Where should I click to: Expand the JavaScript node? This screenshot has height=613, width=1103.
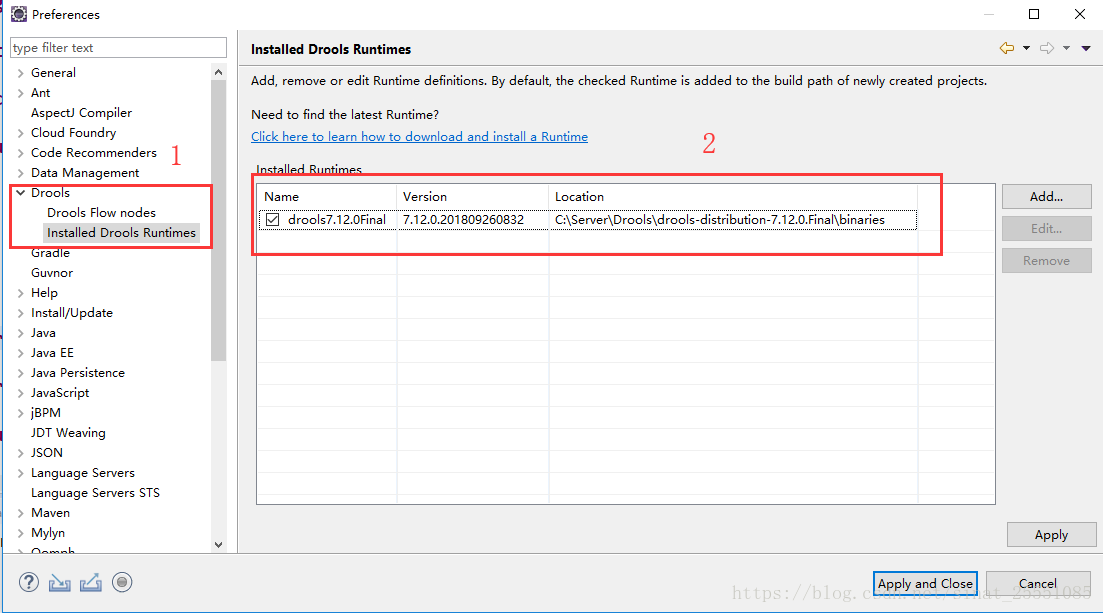click(x=20, y=393)
